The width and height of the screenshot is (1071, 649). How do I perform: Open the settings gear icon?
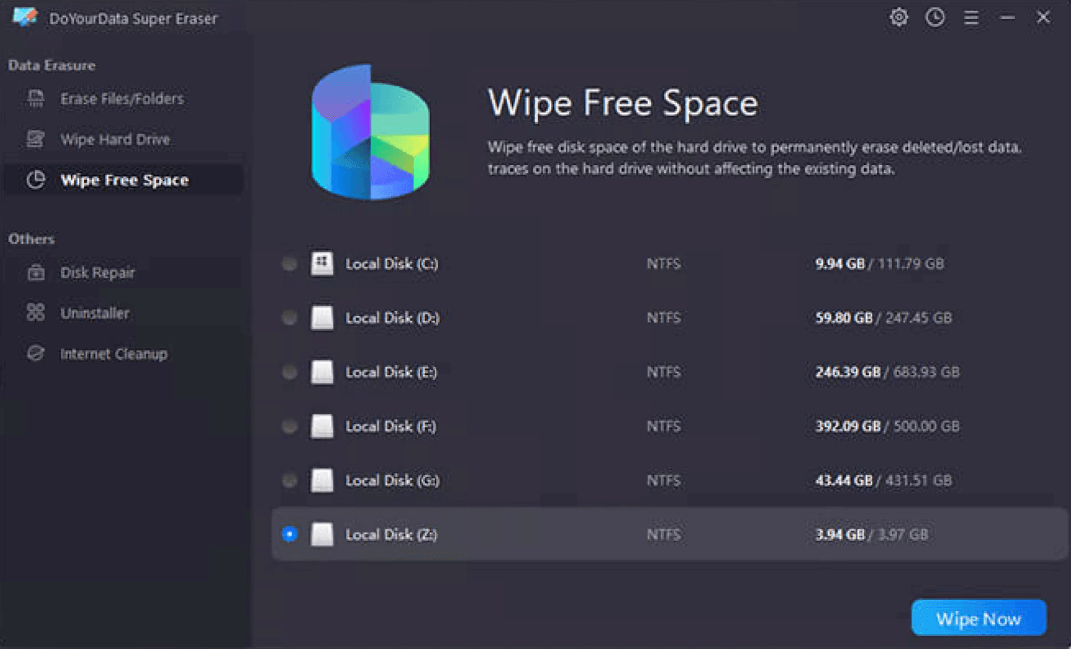[x=898, y=17]
